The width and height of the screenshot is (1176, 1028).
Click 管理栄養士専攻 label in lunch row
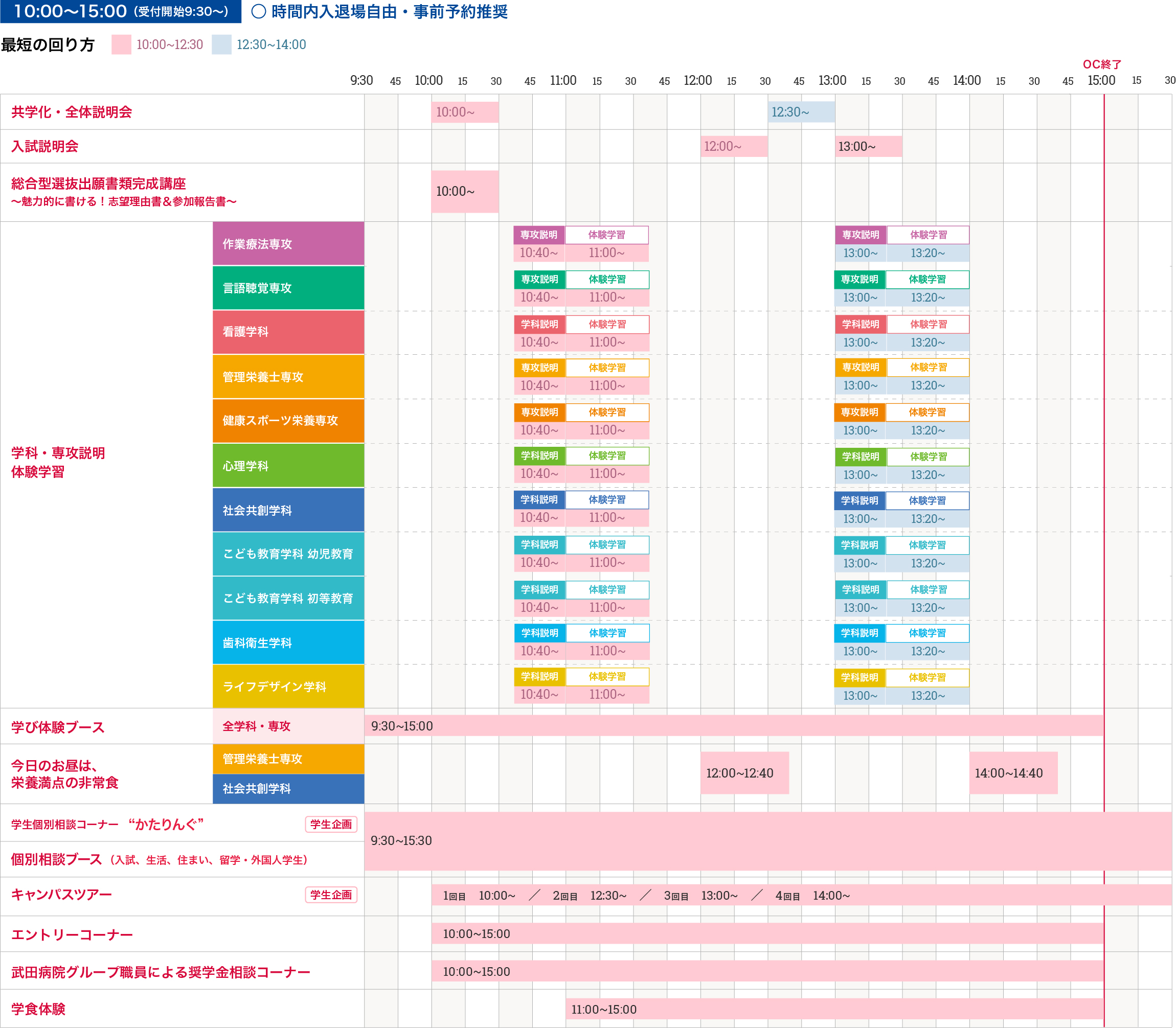288,759
